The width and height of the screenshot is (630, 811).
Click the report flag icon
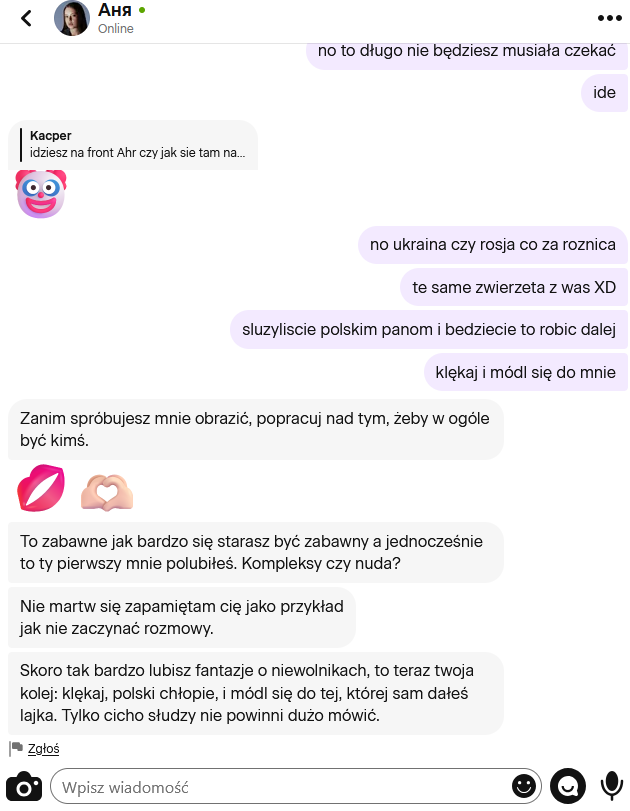click(x=16, y=748)
